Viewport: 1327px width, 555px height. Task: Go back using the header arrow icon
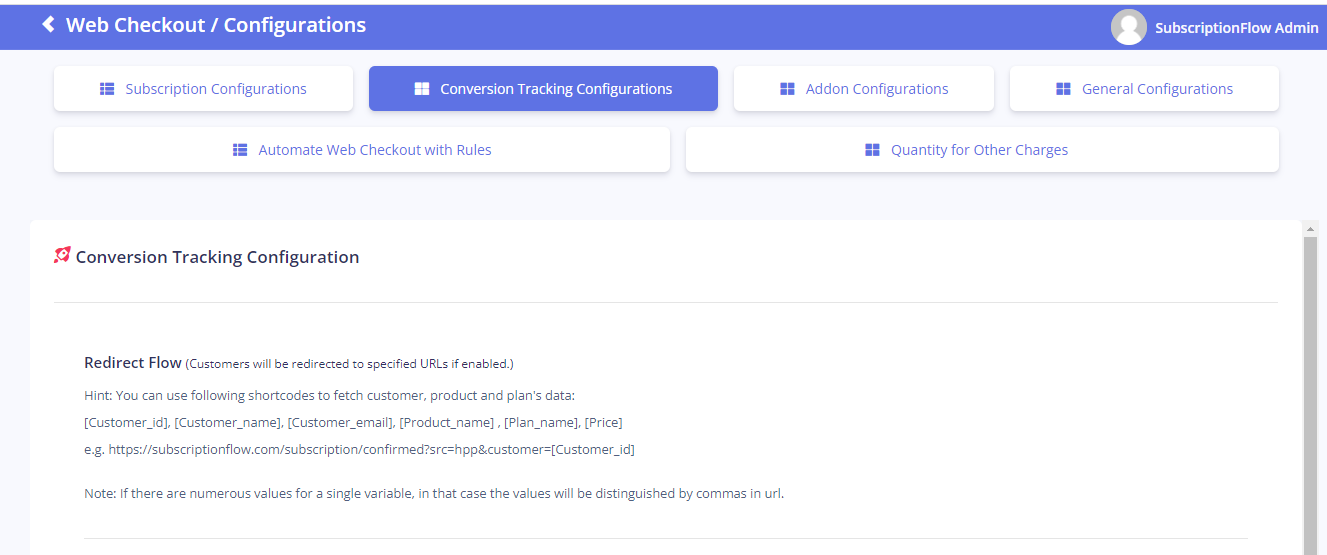pos(48,25)
